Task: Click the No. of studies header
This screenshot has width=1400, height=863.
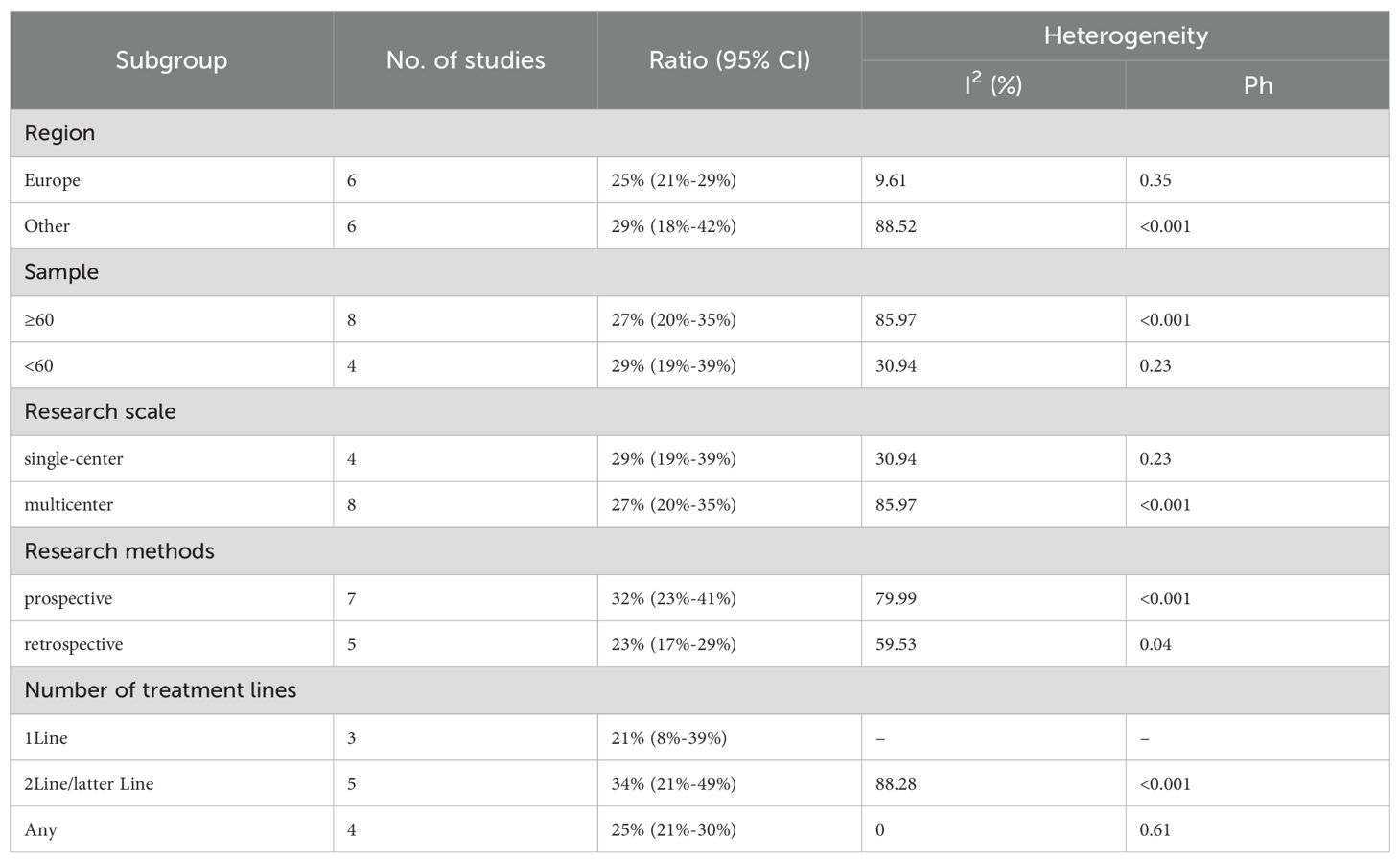Action: click(465, 60)
